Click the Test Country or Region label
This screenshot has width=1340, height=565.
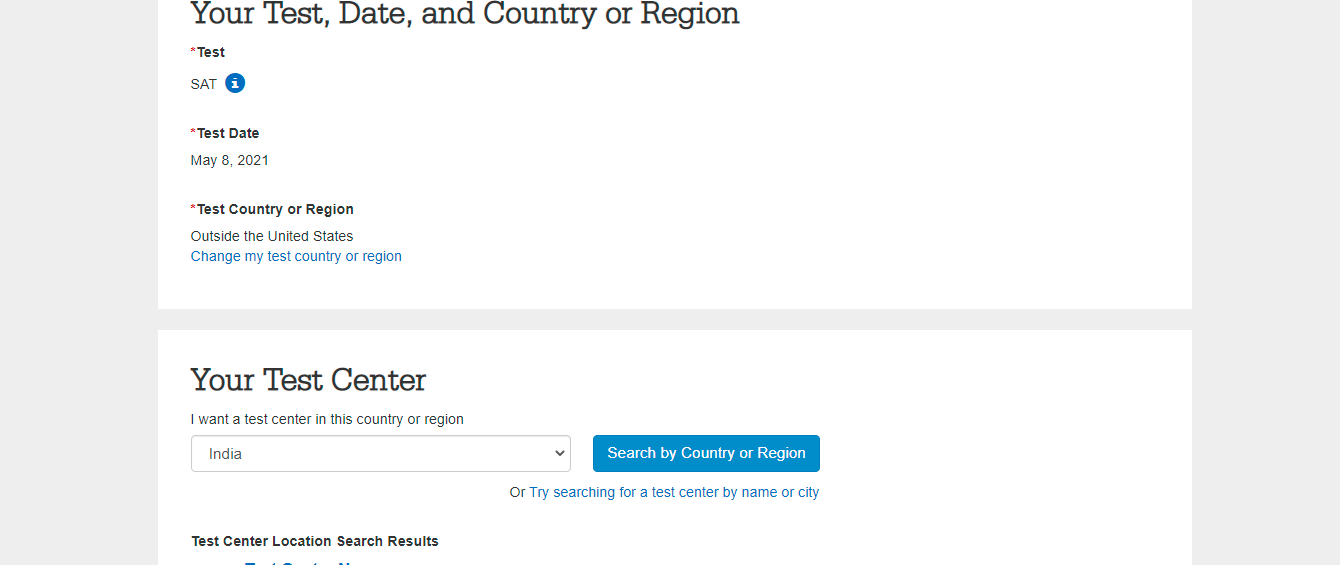point(275,209)
